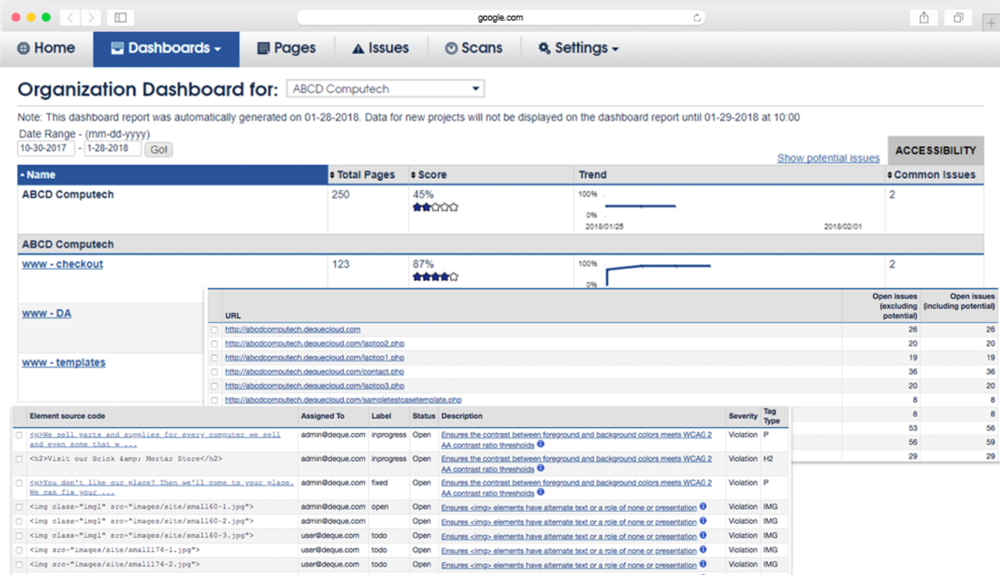Click info icon in 'We sell parts' row
The width and height of the screenshot is (1000, 575).
click(540, 444)
